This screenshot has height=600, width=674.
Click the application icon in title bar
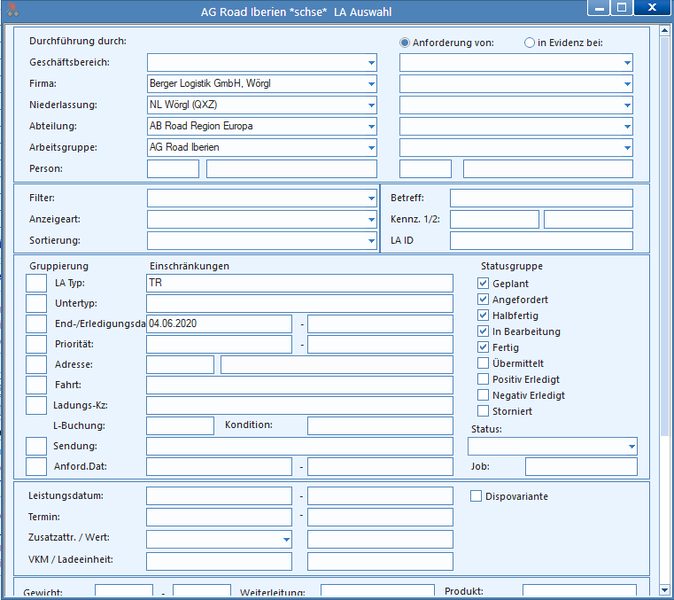pyautogui.click(x=13, y=10)
